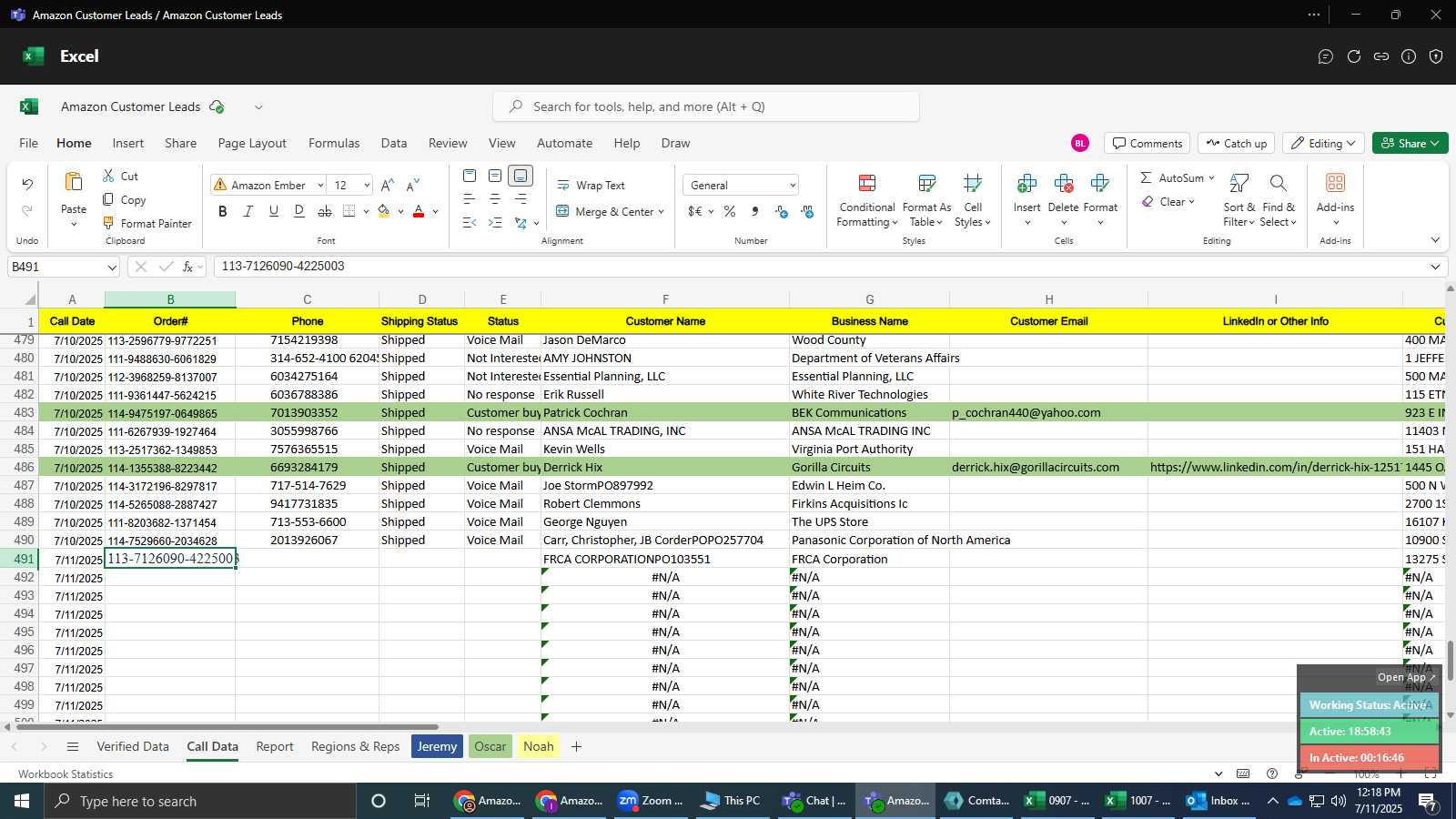Apply comma style number format
Screen dimensions: 1456x819
[755, 211]
